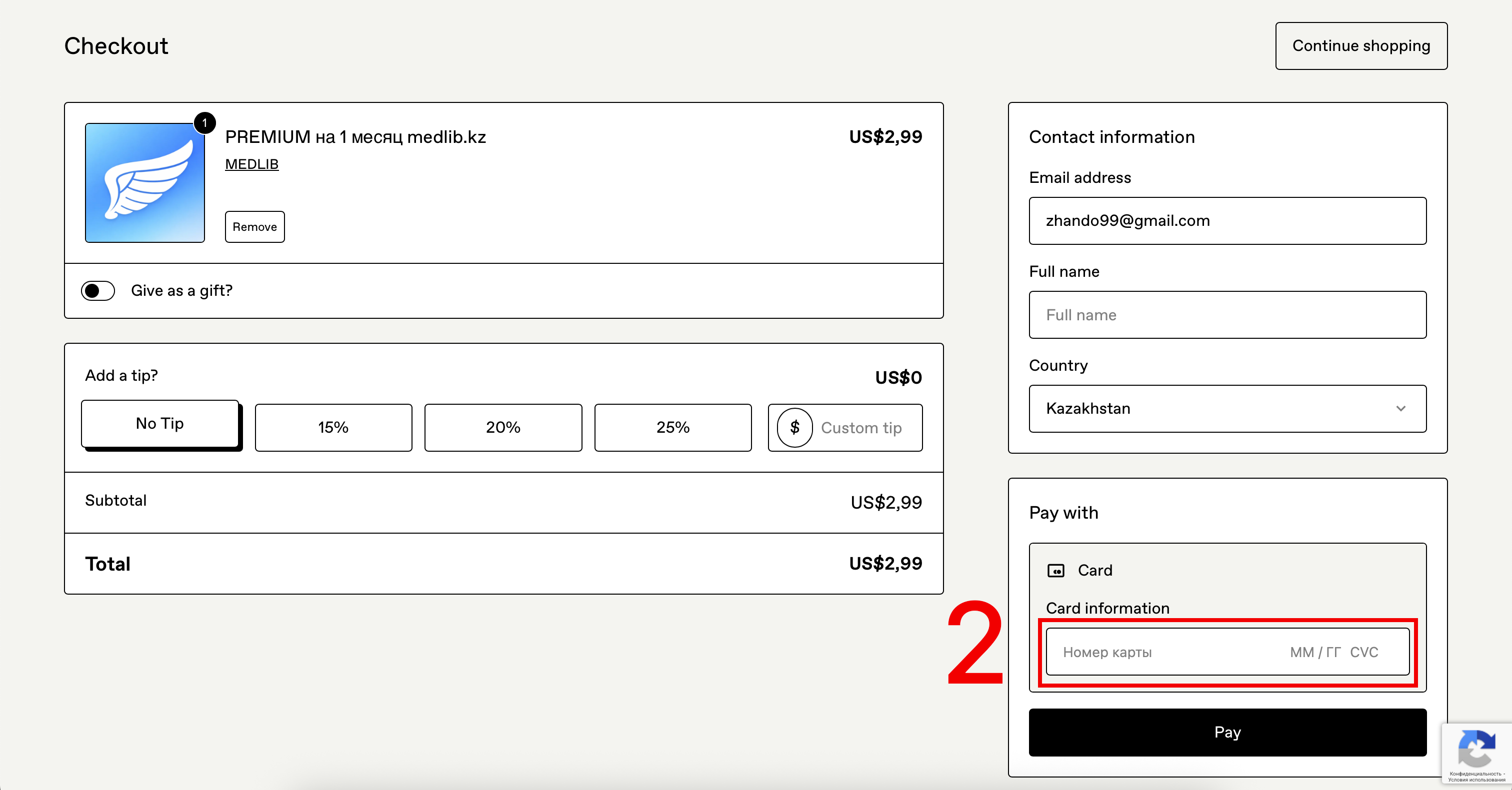This screenshot has width=1512, height=790.
Task: Expand Country list via chevron arrow
Action: coord(1400,408)
